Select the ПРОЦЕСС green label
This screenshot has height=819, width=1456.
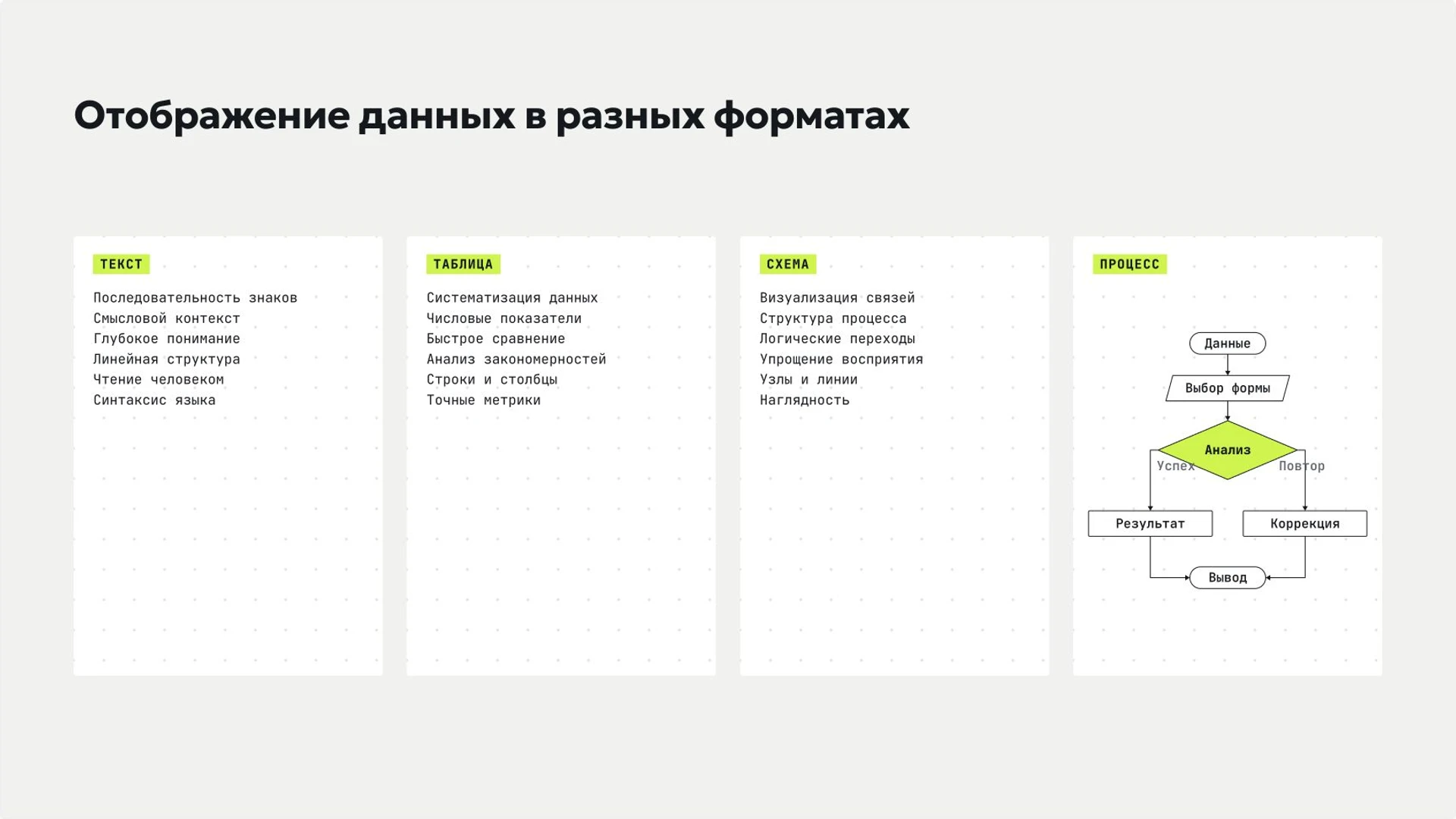1129,264
